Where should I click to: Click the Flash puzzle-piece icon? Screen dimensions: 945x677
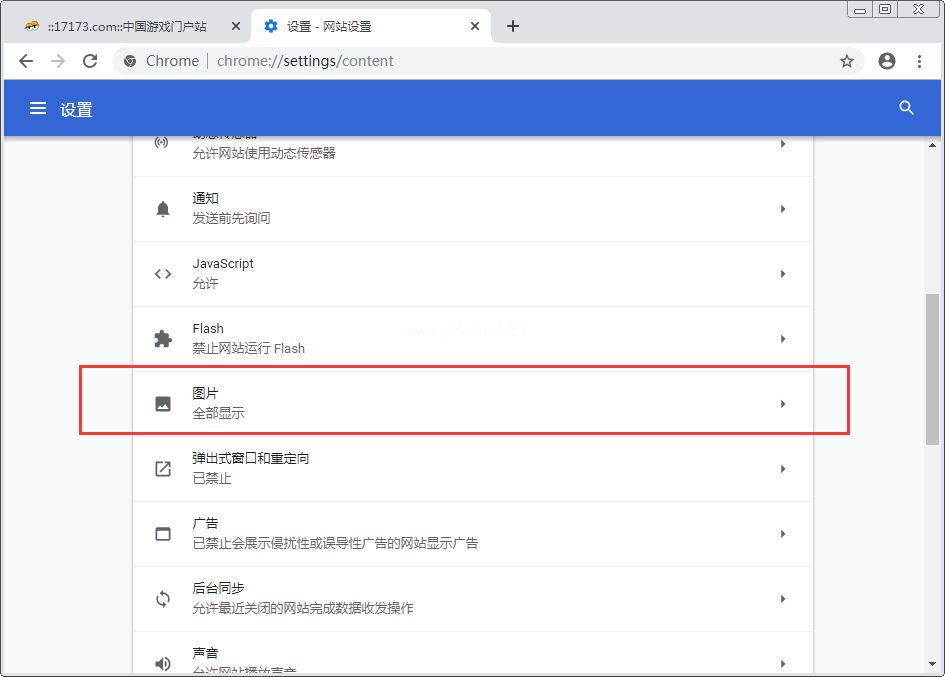point(163,338)
